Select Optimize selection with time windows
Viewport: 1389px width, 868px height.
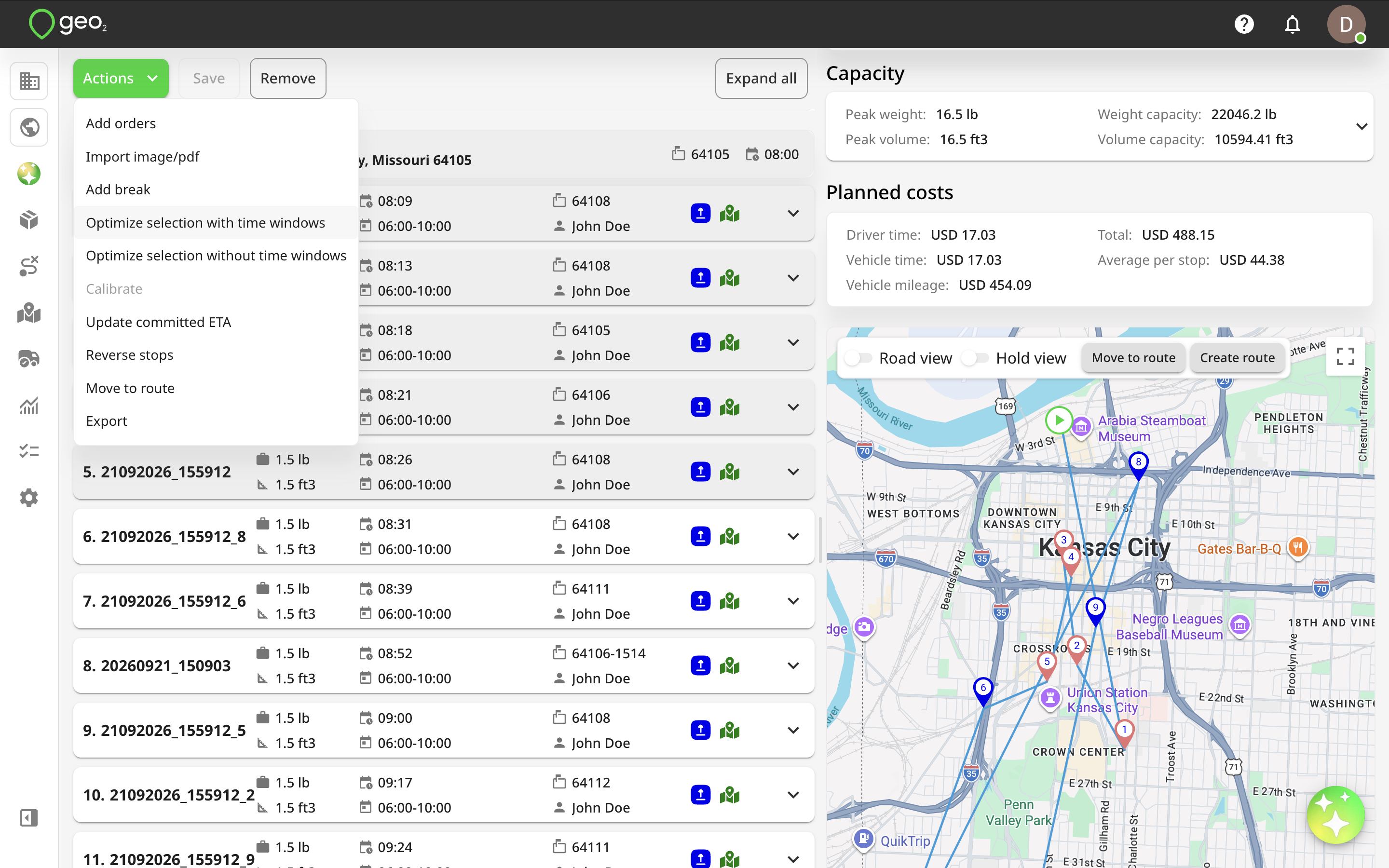pos(216,223)
